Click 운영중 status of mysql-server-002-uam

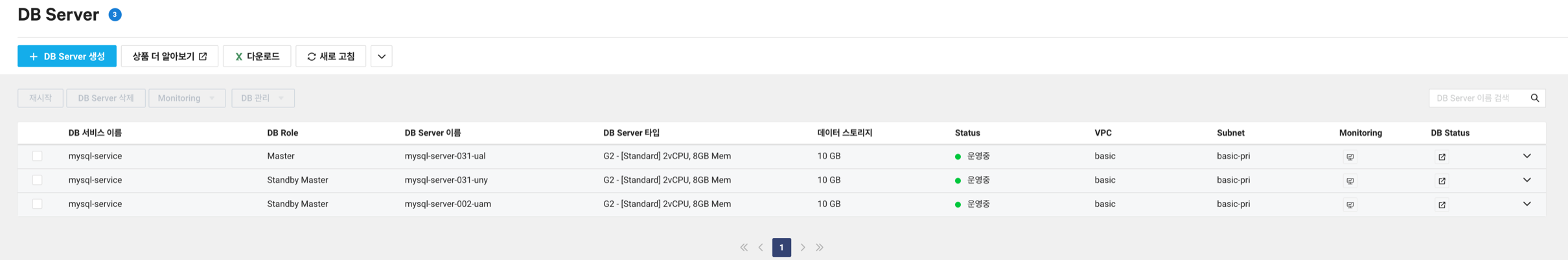point(978,204)
